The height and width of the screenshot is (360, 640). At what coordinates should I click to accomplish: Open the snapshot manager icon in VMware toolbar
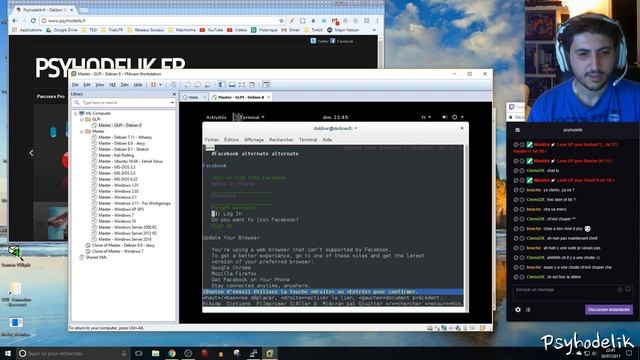(208, 85)
